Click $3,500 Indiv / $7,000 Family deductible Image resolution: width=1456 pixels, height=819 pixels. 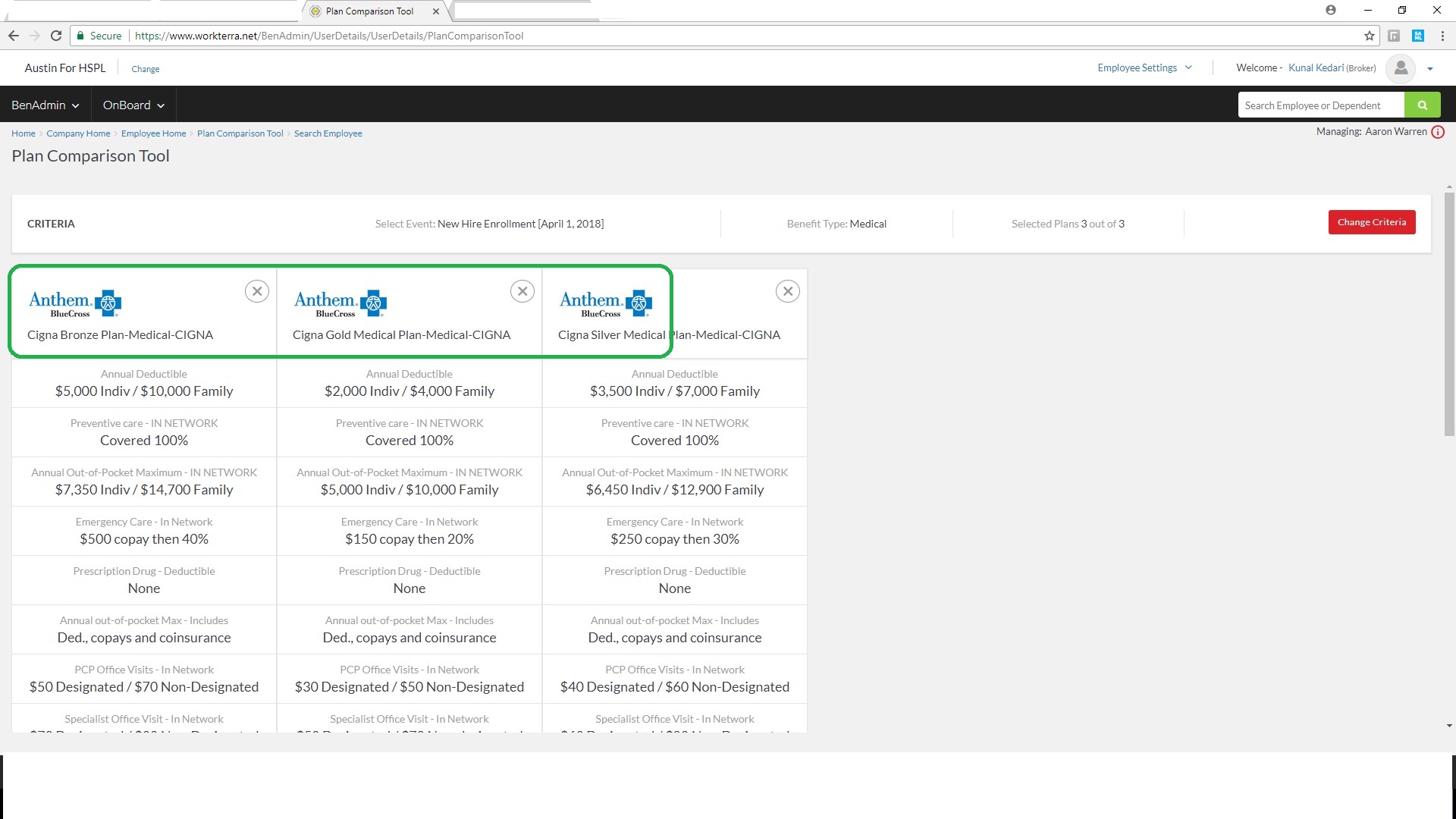[x=675, y=391]
